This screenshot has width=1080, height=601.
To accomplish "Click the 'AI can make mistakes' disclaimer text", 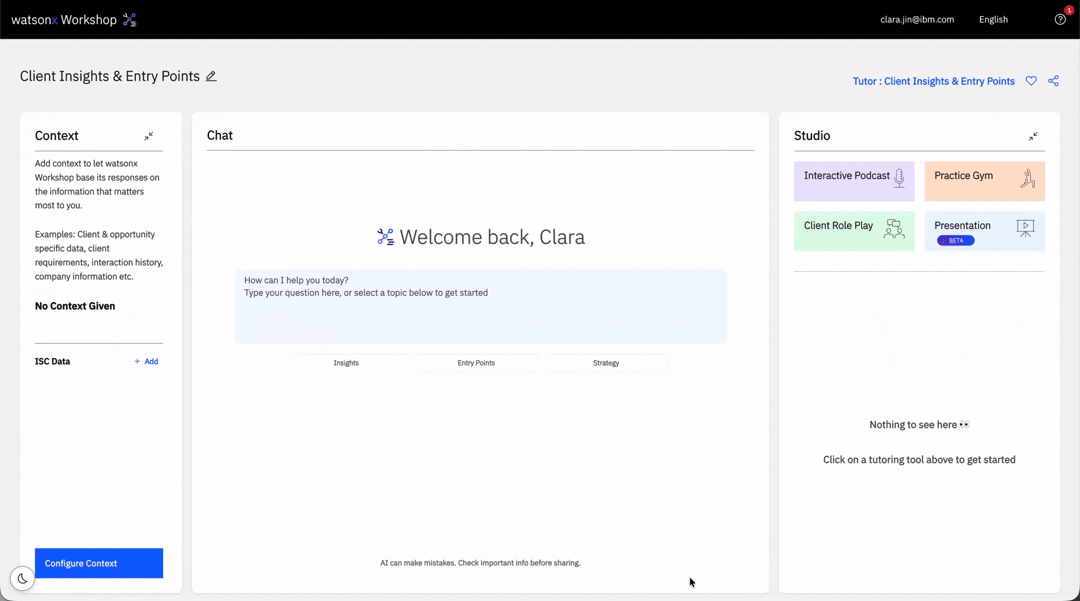I will point(480,563).
